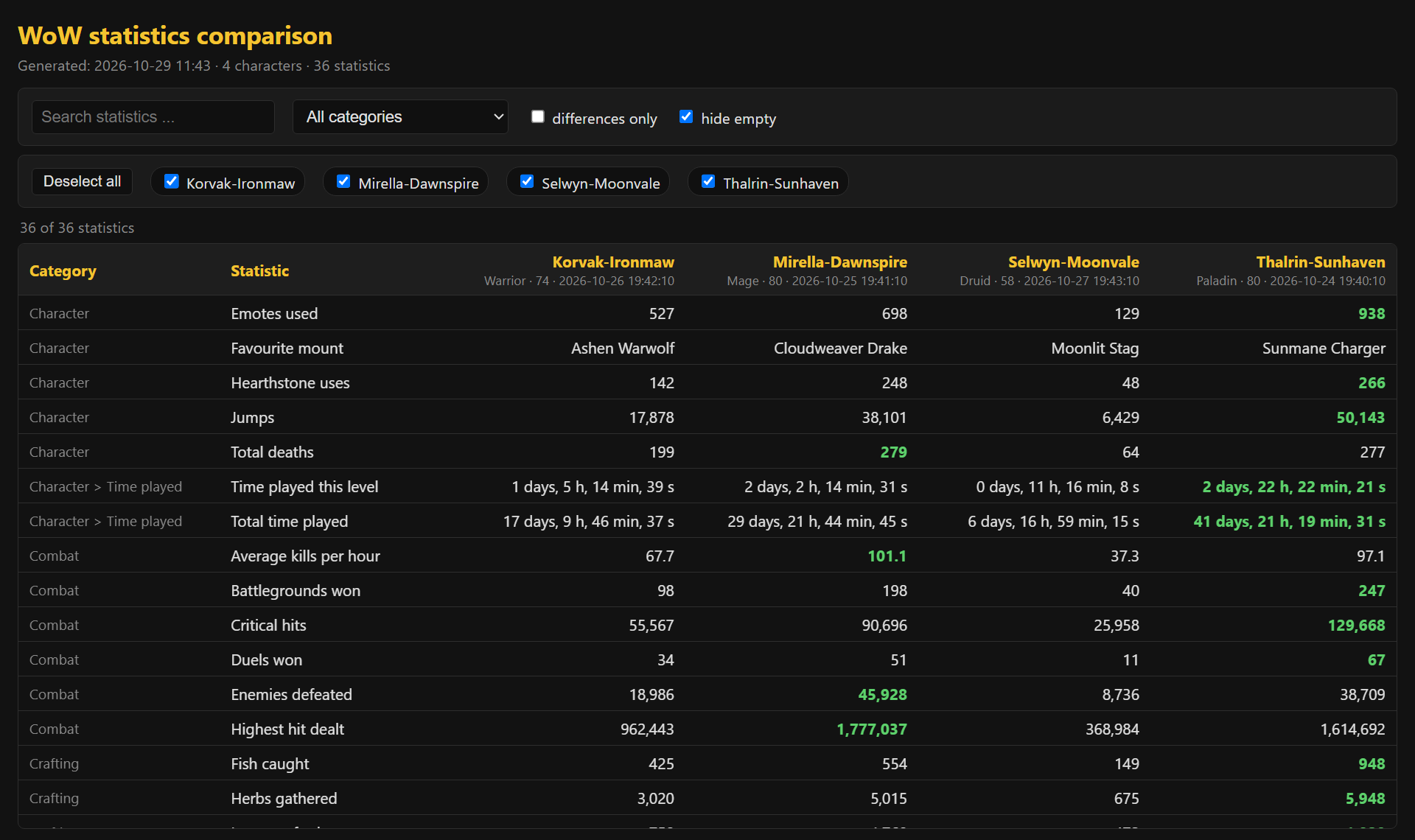Click the Herbs gathered statistic label
Image resolution: width=1415 pixels, height=840 pixels.
pos(284,799)
